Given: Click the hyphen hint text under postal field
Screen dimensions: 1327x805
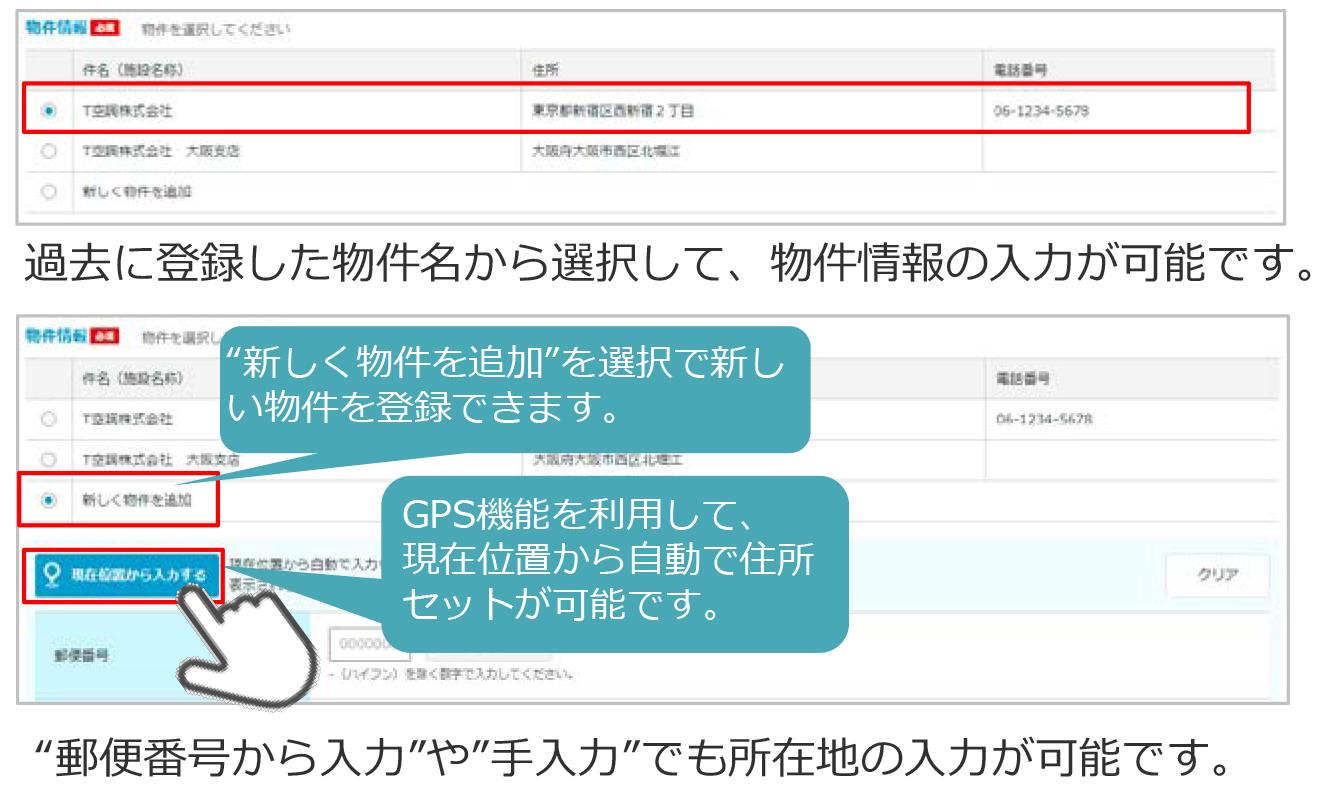Looking at the screenshot, I should point(450,674).
